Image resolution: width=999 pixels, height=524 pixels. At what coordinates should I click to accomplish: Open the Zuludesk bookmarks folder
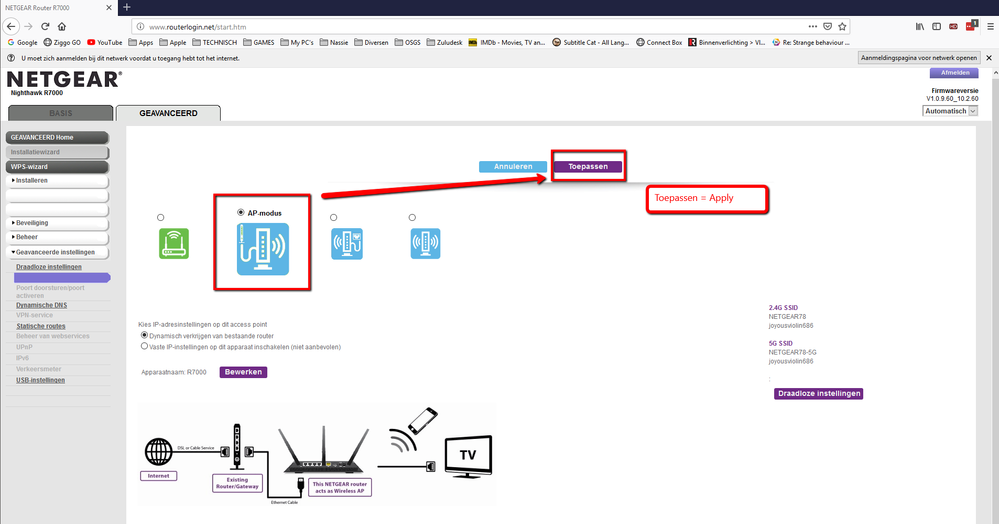coord(445,43)
